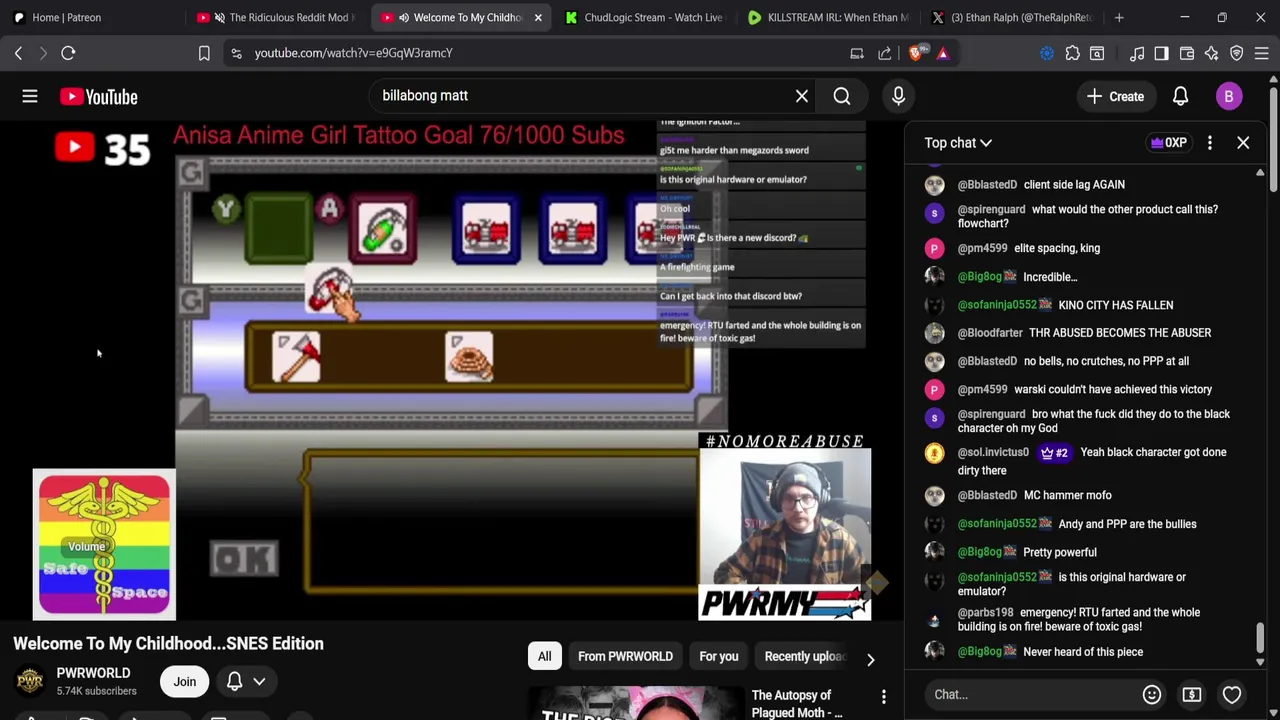1280x720 pixels.
Task: Expand Top chat mode dropdown
Action: coord(958,143)
